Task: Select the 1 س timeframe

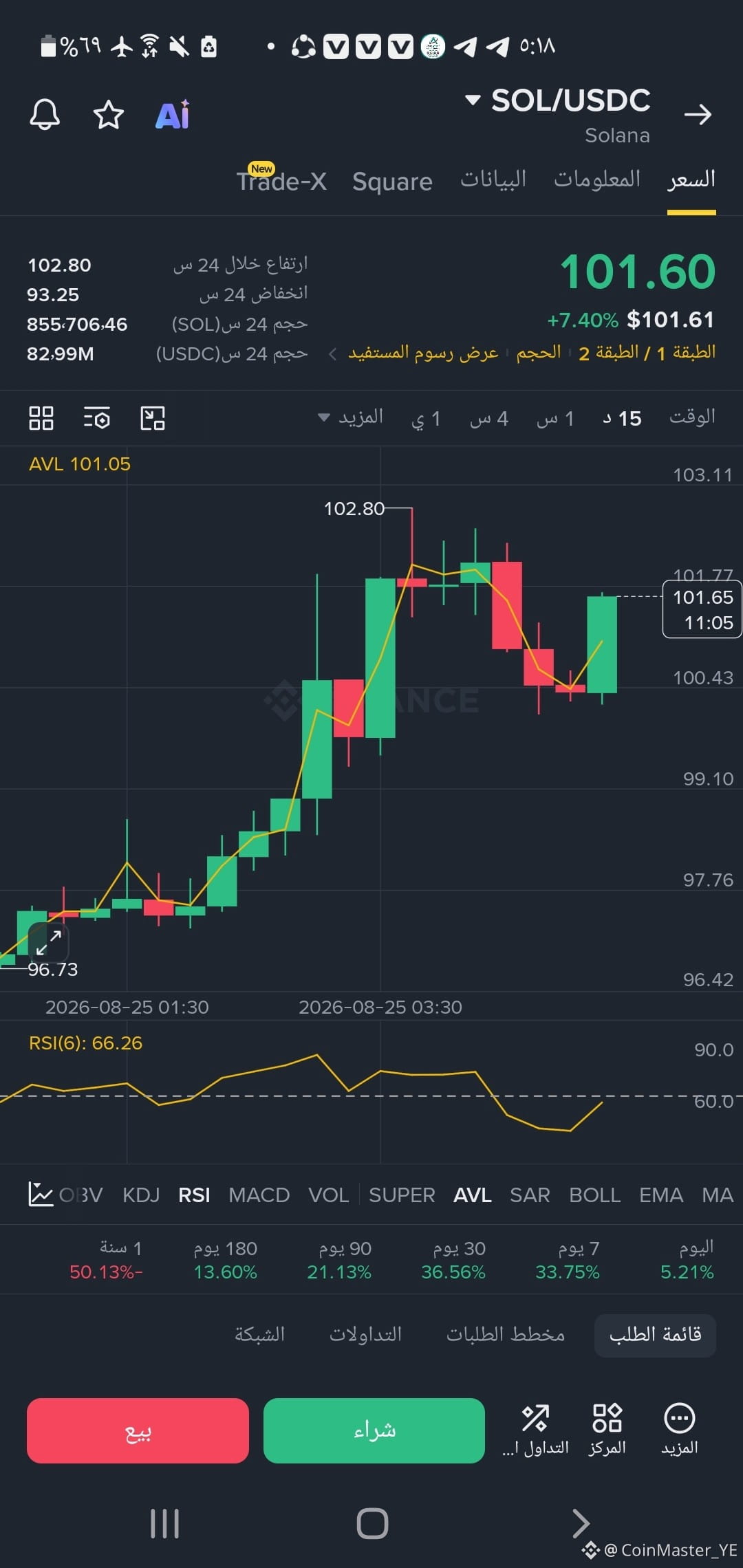Action: (x=555, y=418)
